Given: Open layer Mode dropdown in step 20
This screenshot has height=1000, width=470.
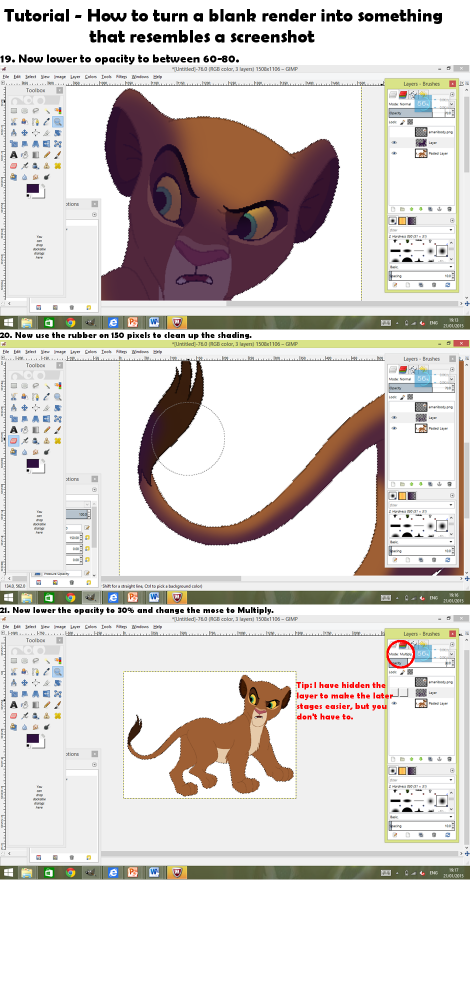Looking at the screenshot, I should pyautogui.click(x=422, y=379).
